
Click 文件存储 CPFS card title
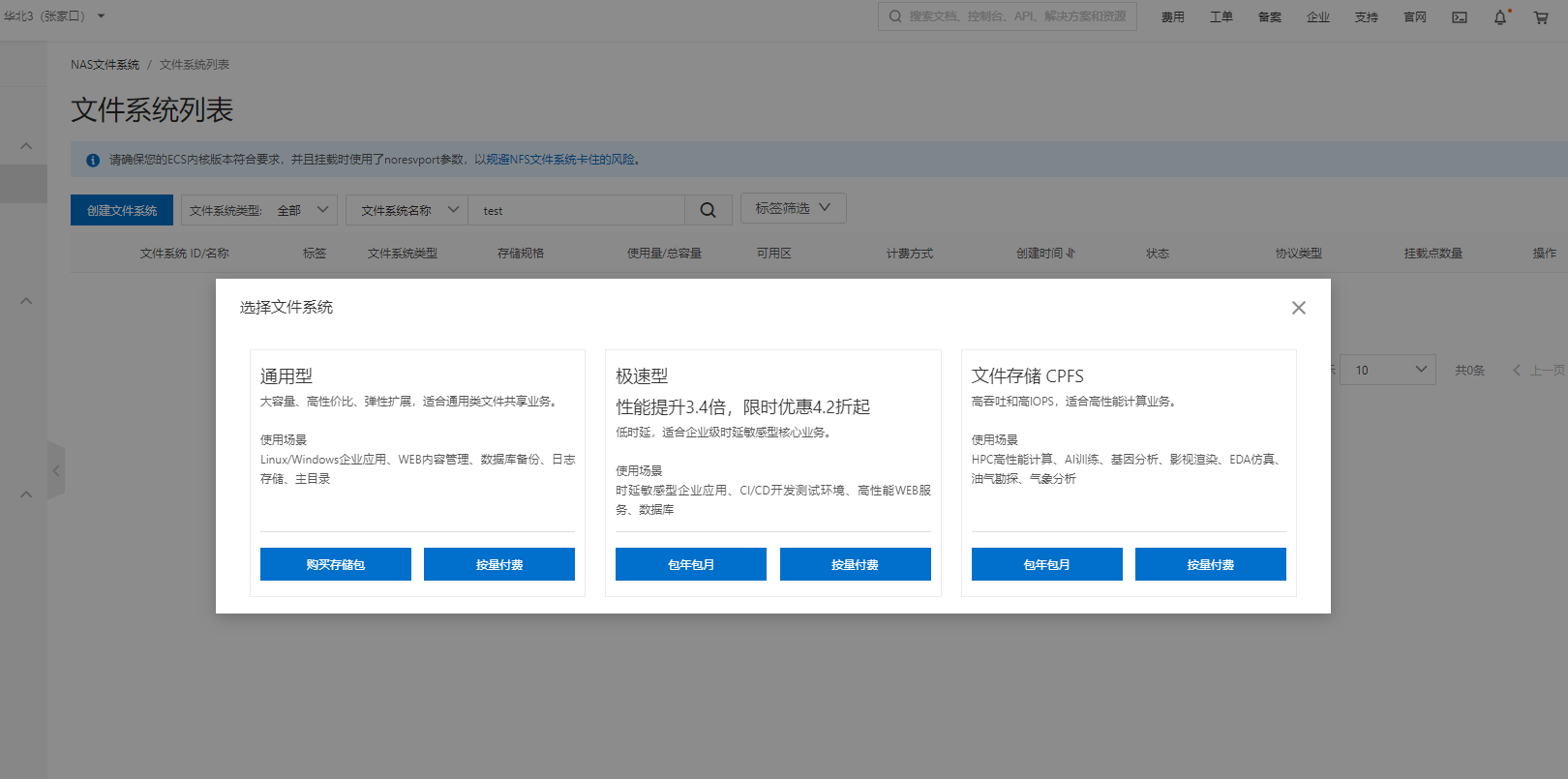[1028, 376]
